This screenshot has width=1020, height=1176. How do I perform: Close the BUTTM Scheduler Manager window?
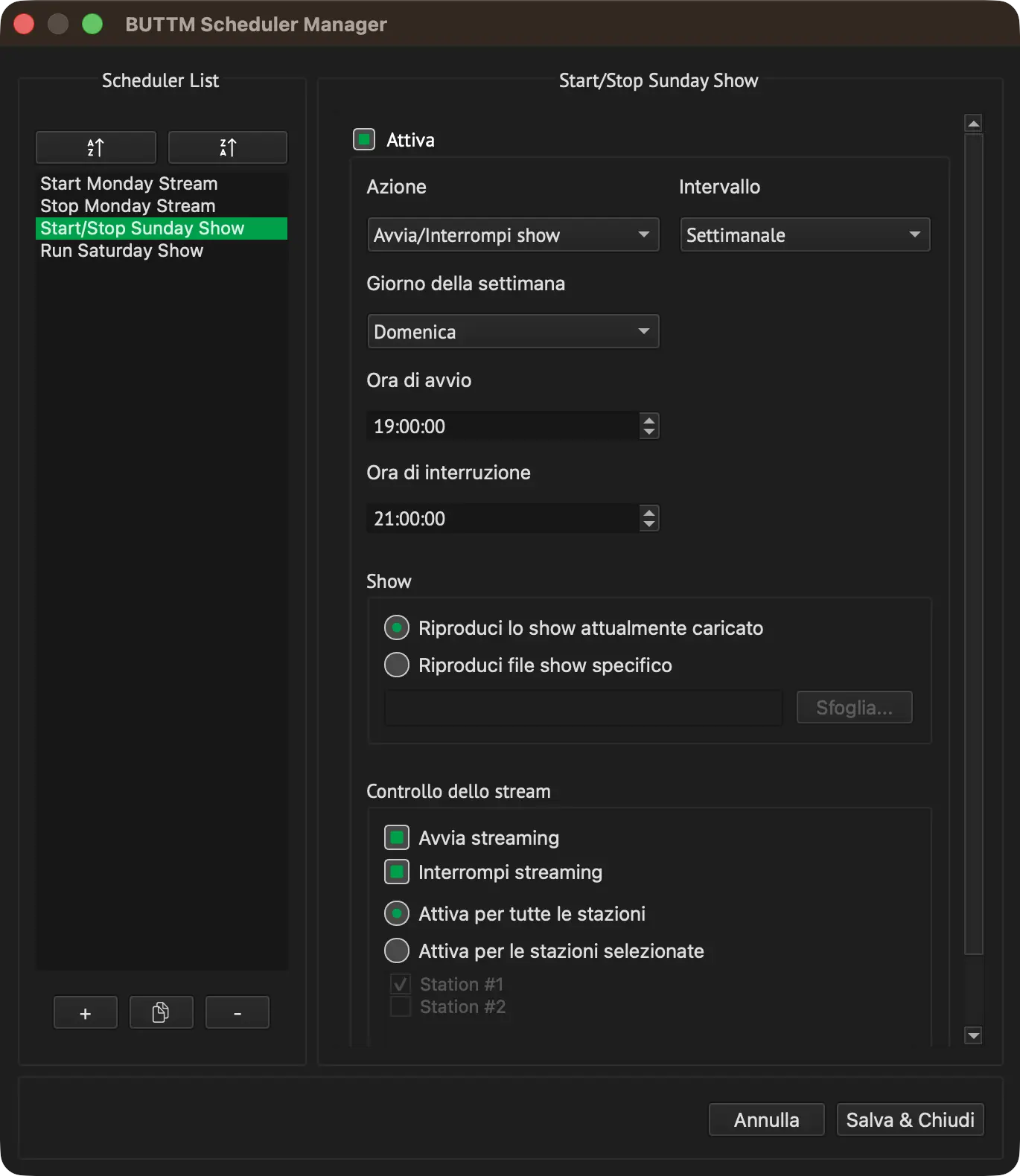(24, 24)
